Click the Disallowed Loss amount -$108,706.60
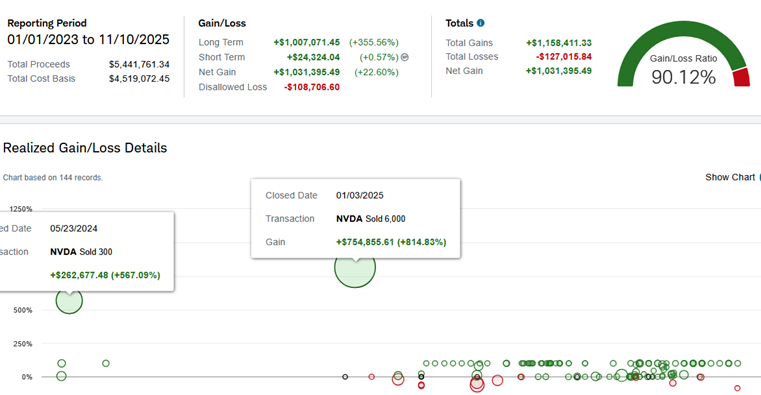The image size is (761, 395). click(x=312, y=87)
